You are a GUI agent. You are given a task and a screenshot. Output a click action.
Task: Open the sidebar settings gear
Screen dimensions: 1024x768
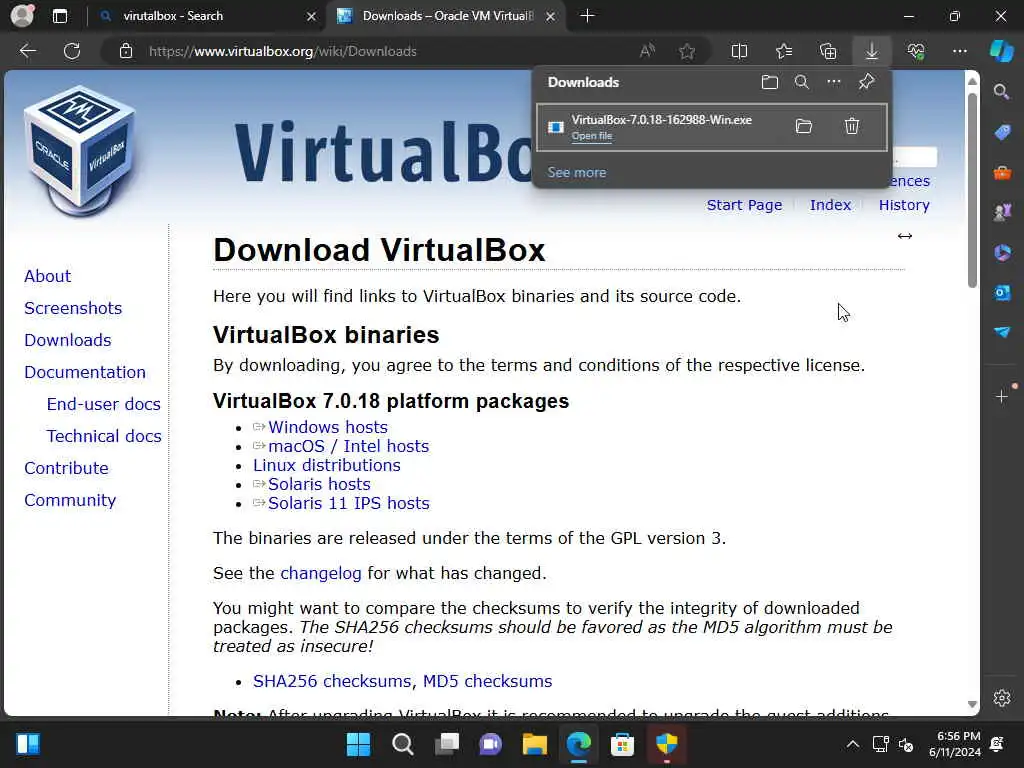(1002, 697)
